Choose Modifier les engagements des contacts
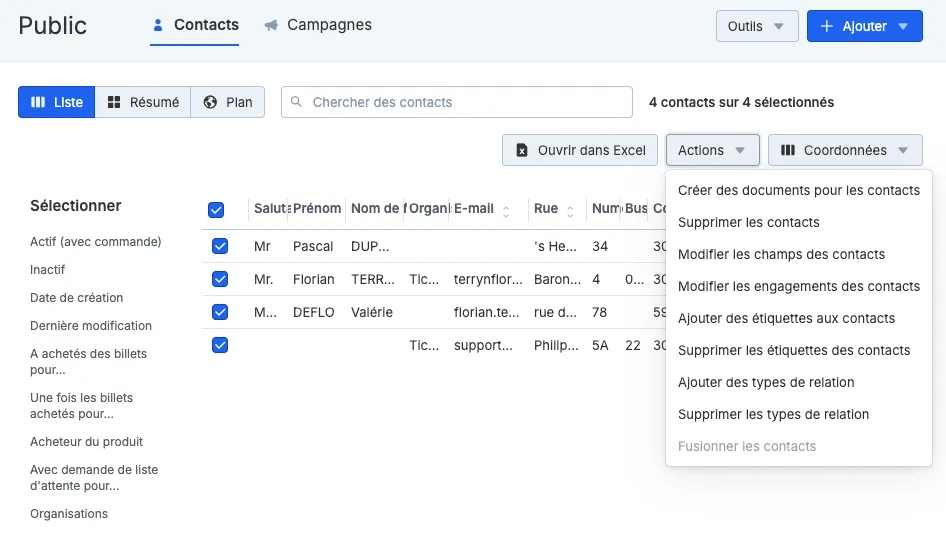This screenshot has height=533, width=946. click(799, 286)
